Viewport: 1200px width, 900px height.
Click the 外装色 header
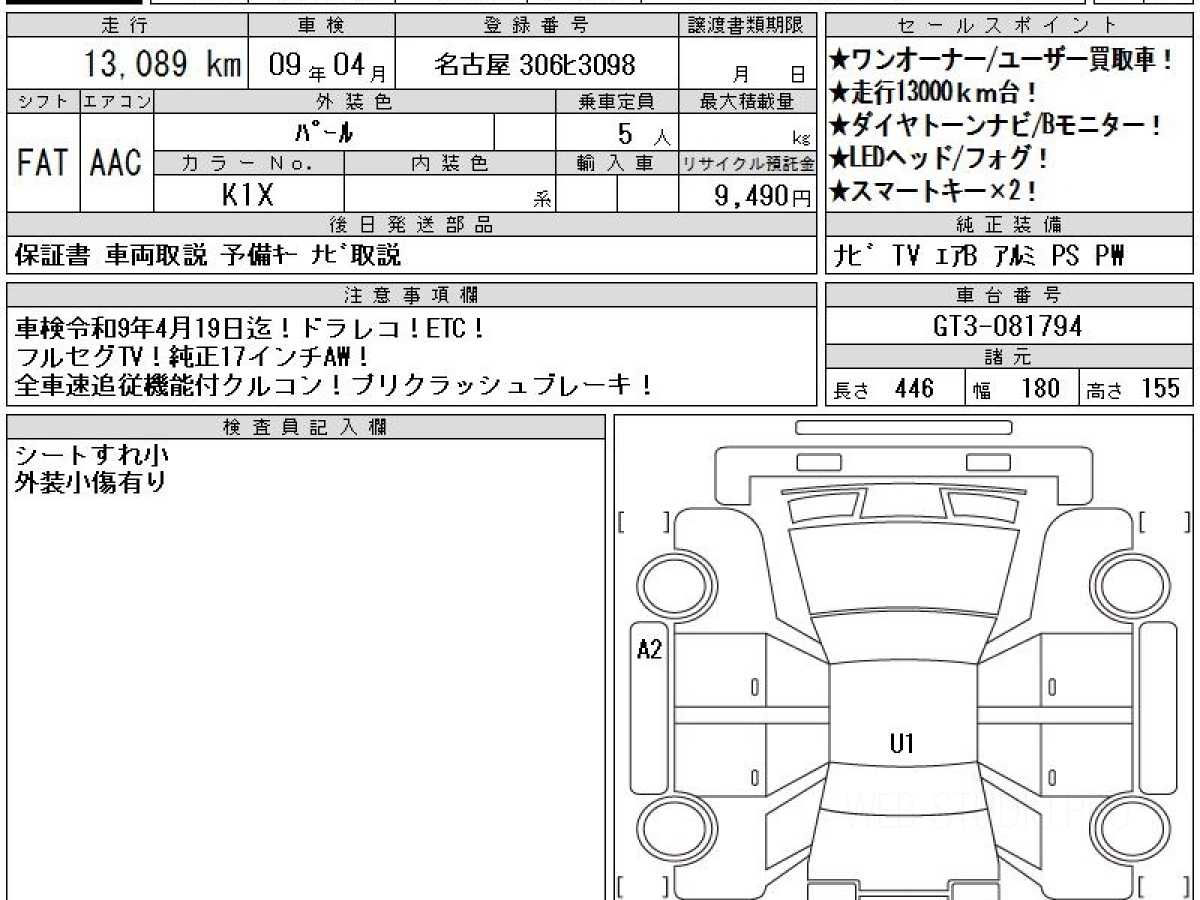click(x=354, y=101)
